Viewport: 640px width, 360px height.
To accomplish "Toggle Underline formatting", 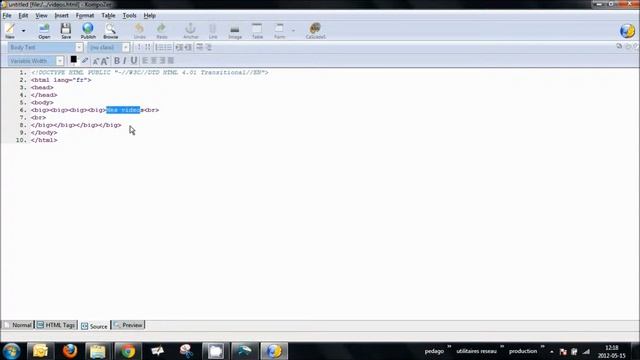I will [133, 61].
